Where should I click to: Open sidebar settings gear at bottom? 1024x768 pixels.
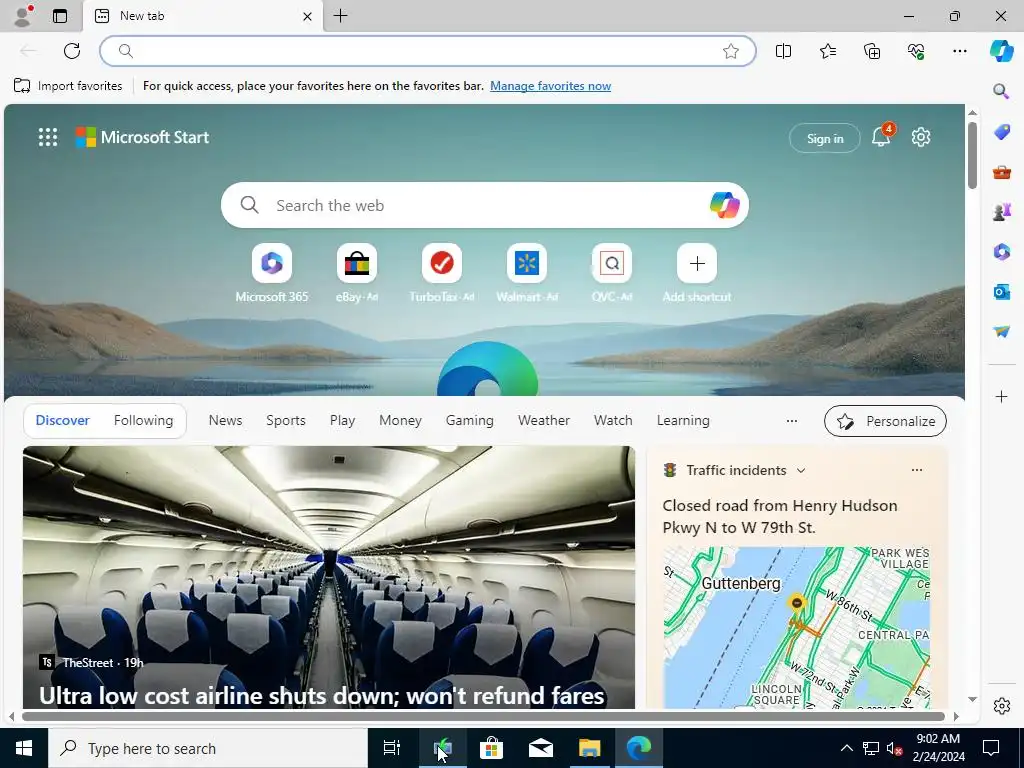click(x=1001, y=706)
